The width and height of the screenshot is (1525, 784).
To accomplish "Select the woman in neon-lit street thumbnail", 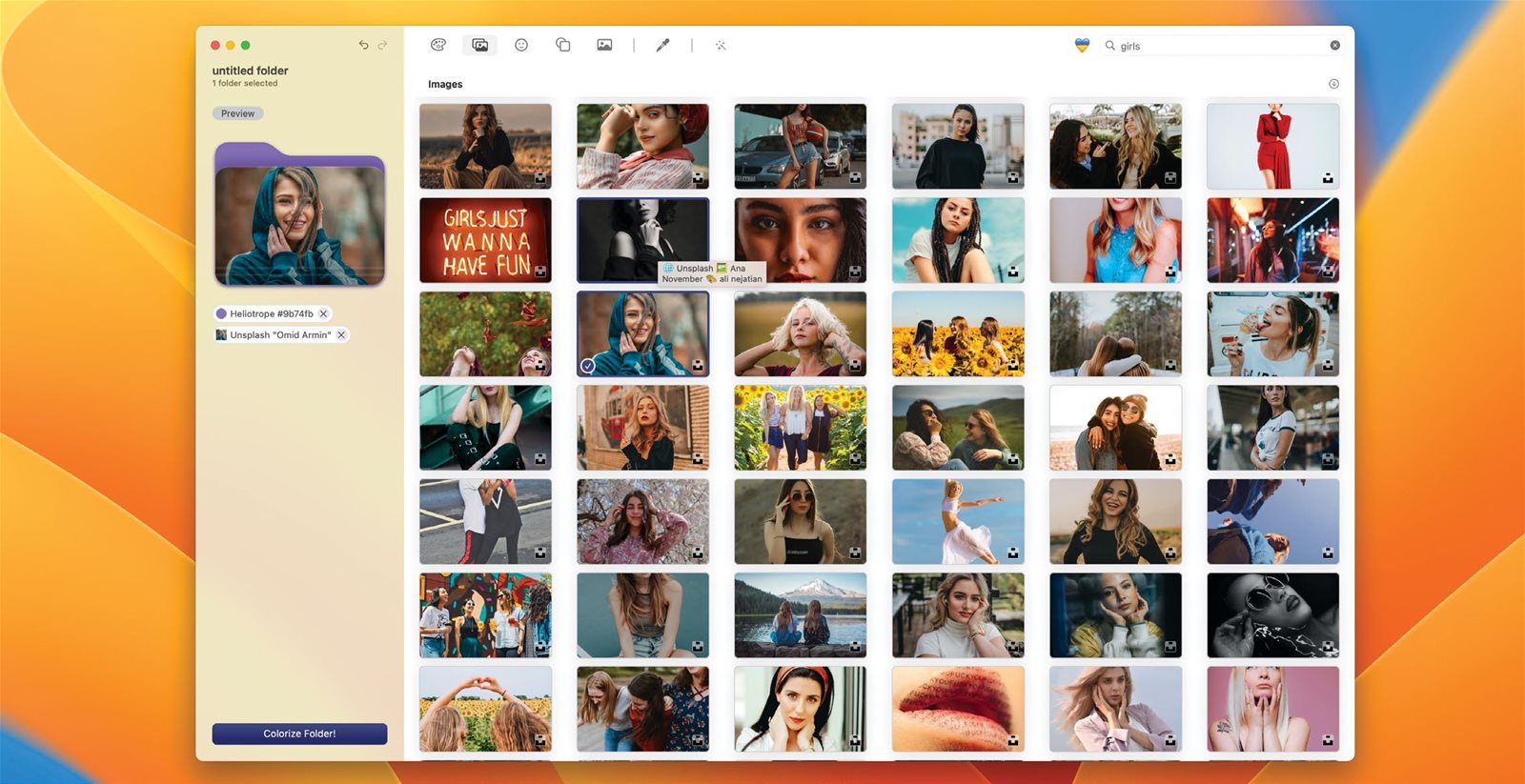I will click(1272, 240).
